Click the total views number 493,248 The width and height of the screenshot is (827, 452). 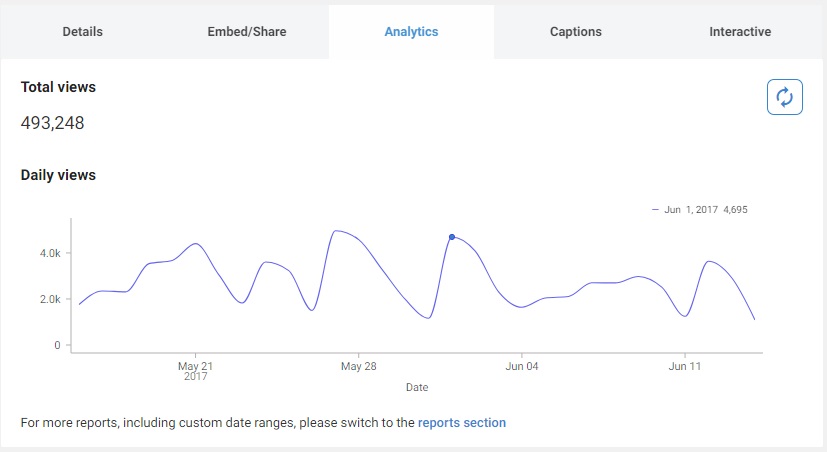pyautogui.click(x=52, y=123)
